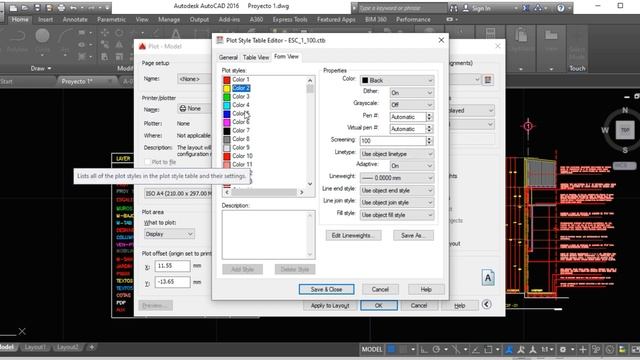Switch to the Table View tab
Screen dimensions: 640x360
[256, 57]
